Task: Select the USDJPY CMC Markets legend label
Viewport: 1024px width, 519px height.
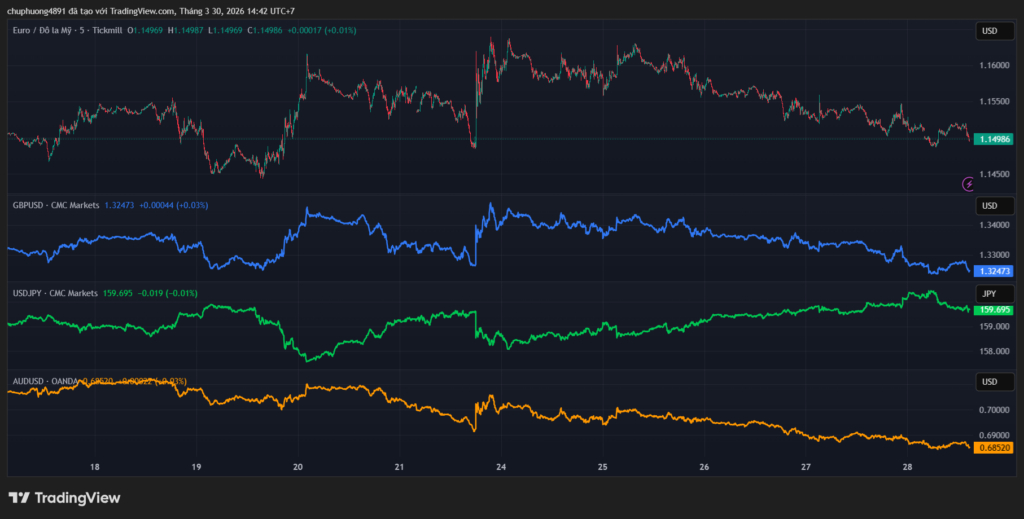Action: [55, 293]
